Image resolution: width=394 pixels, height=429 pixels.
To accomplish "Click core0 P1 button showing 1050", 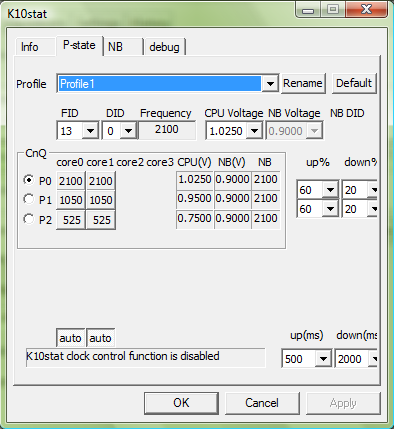I will [x=71, y=200].
